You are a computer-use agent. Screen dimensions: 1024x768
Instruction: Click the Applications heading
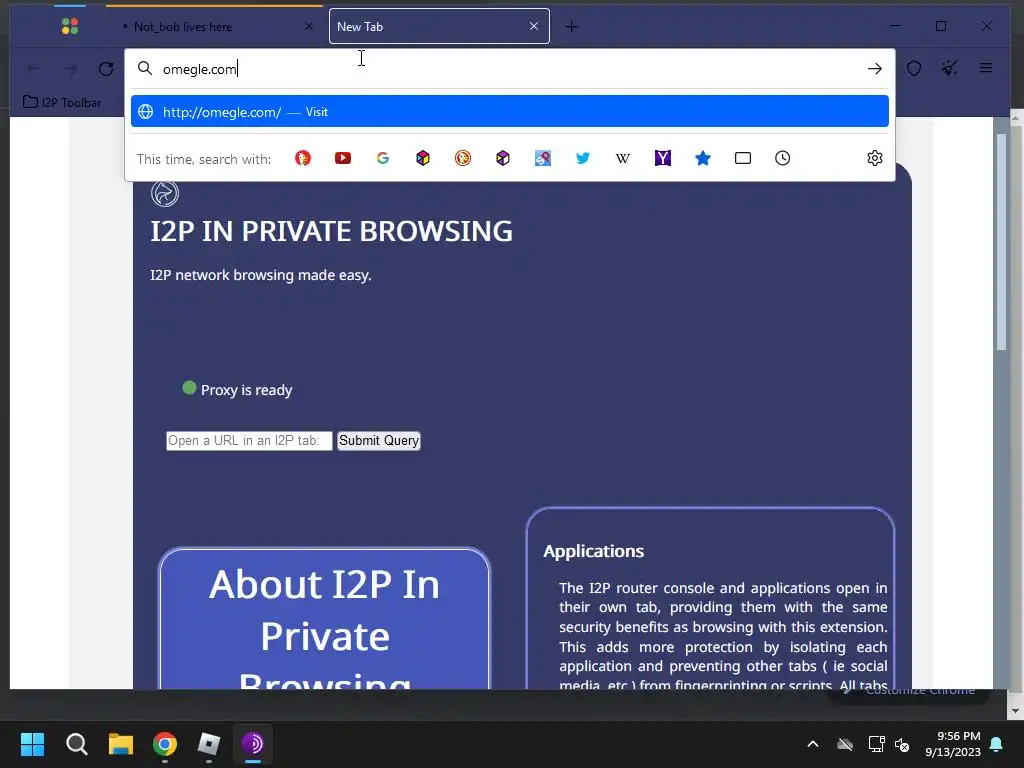coord(594,551)
